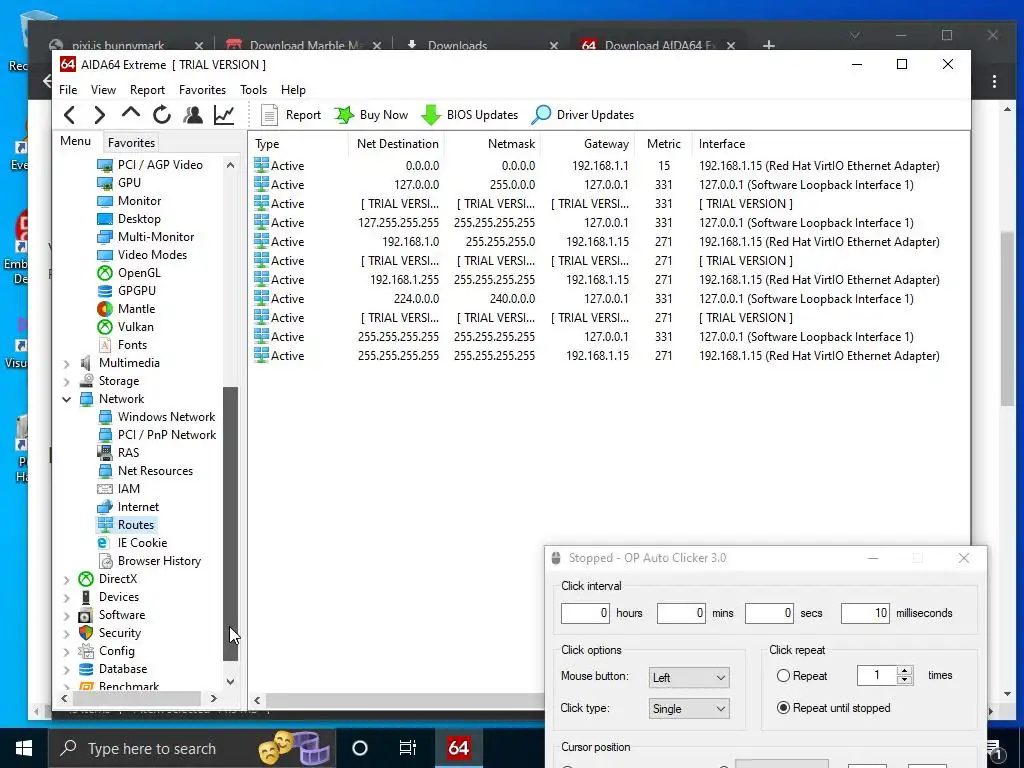The height and width of the screenshot is (768, 1024).
Task: Expand the Multimedia tree node
Action: tap(66, 363)
